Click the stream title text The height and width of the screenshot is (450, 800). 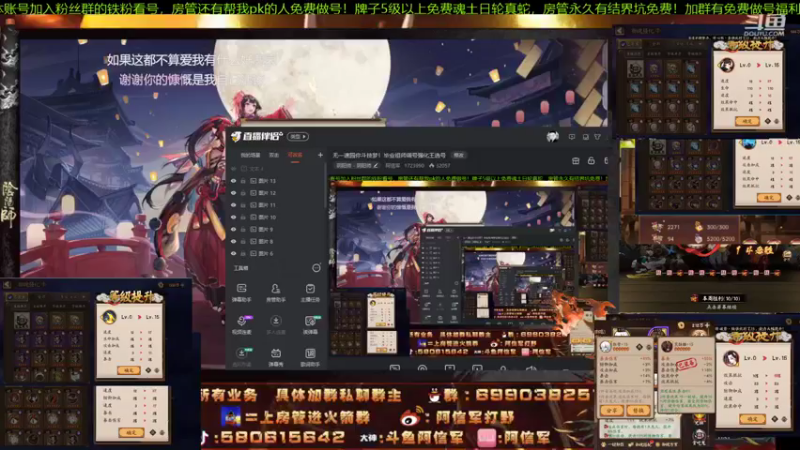(x=389, y=155)
